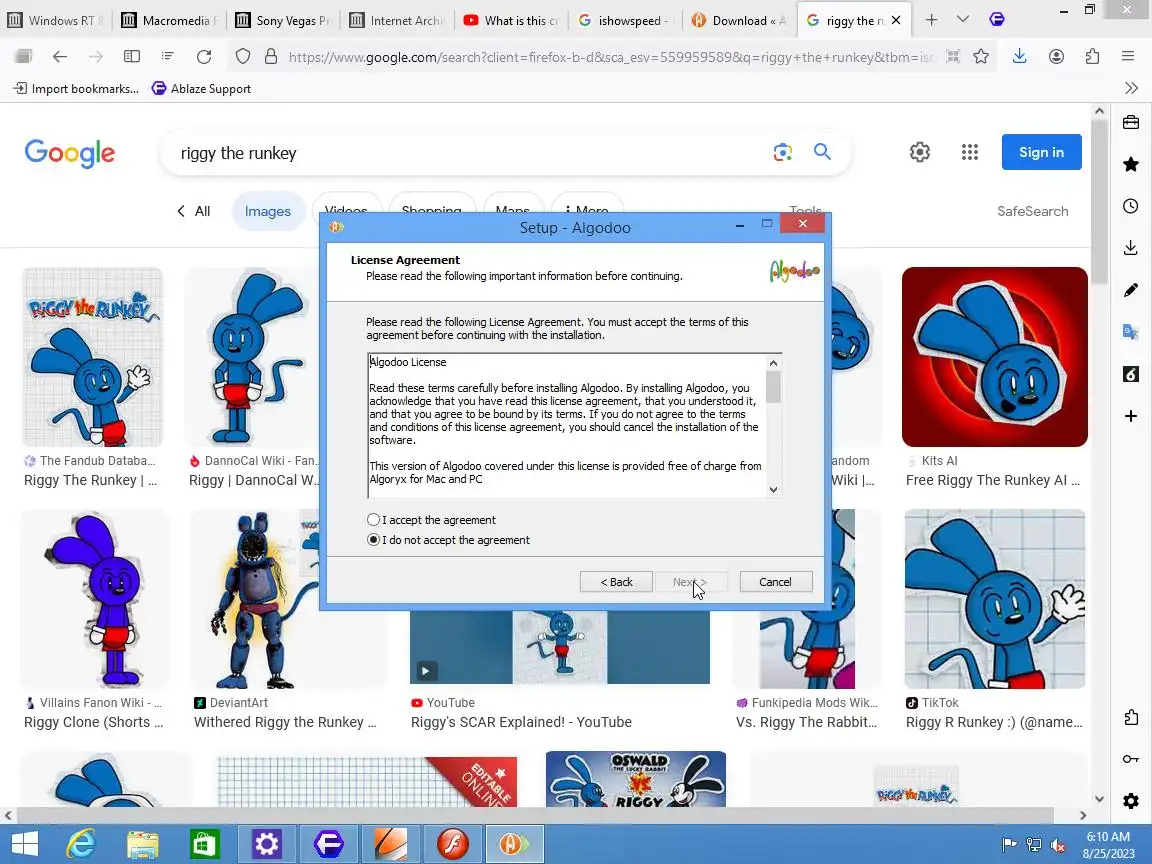Search by image with Google Lens icon
Image resolution: width=1152 pixels, height=864 pixels.
pos(782,152)
